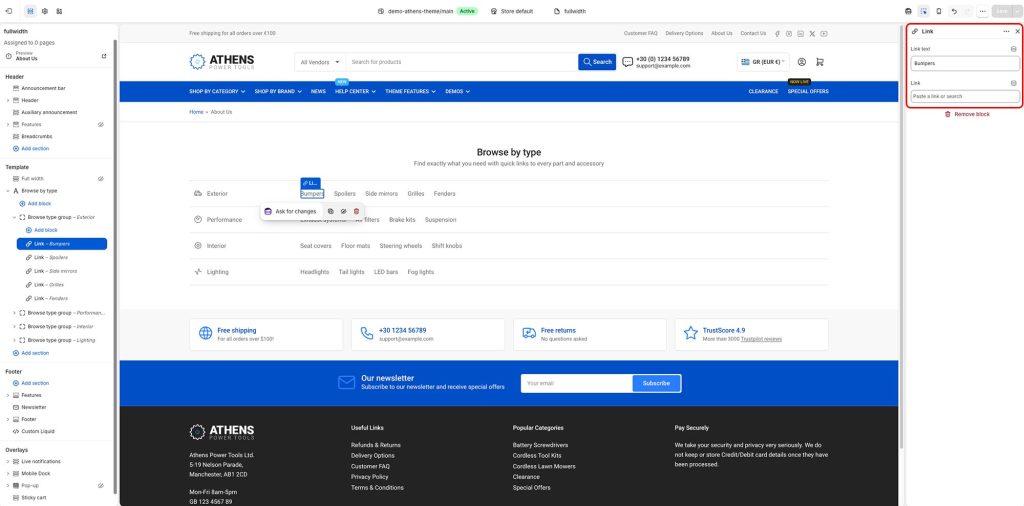The image size is (1024, 506).
Task: Open Shop by Category menu
Action: click(217, 91)
